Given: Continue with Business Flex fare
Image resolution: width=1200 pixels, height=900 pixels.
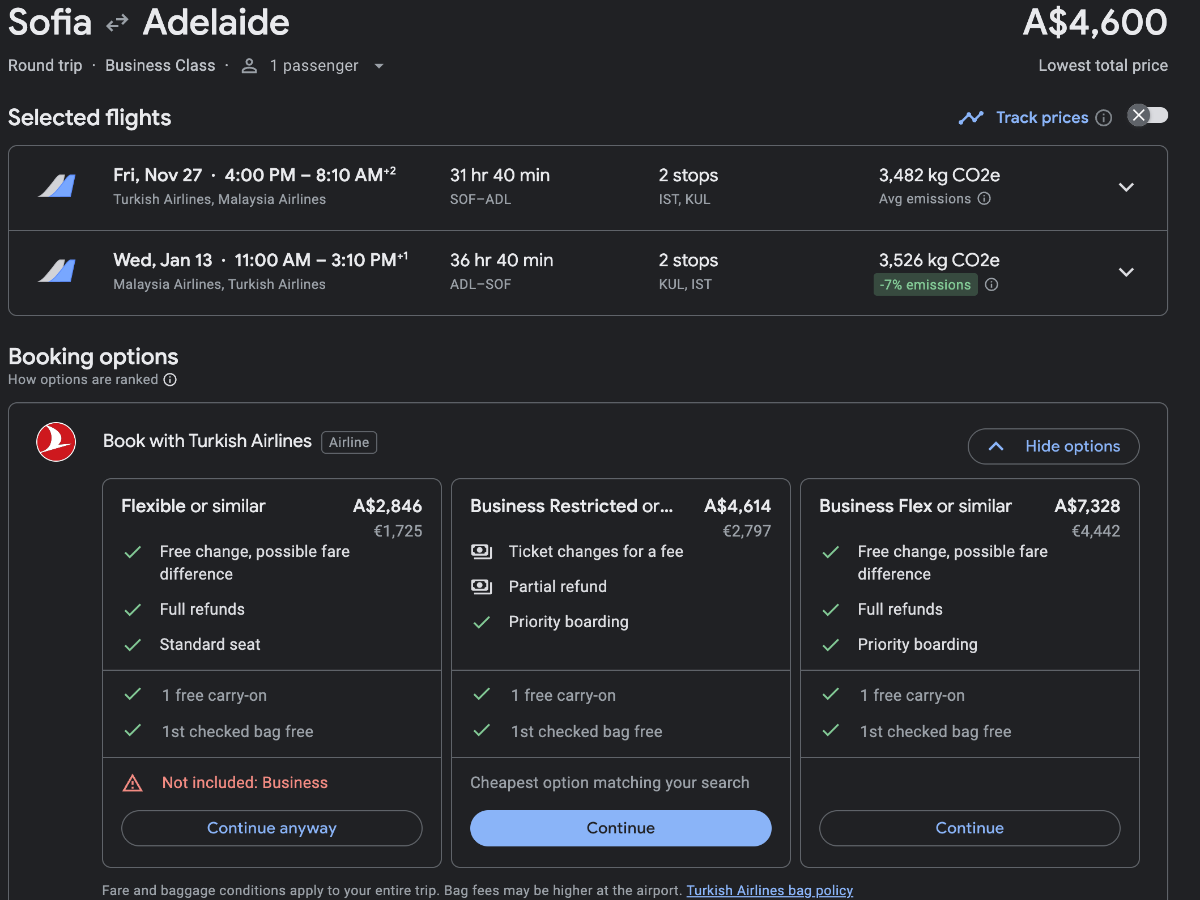Looking at the screenshot, I should (969, 828).
